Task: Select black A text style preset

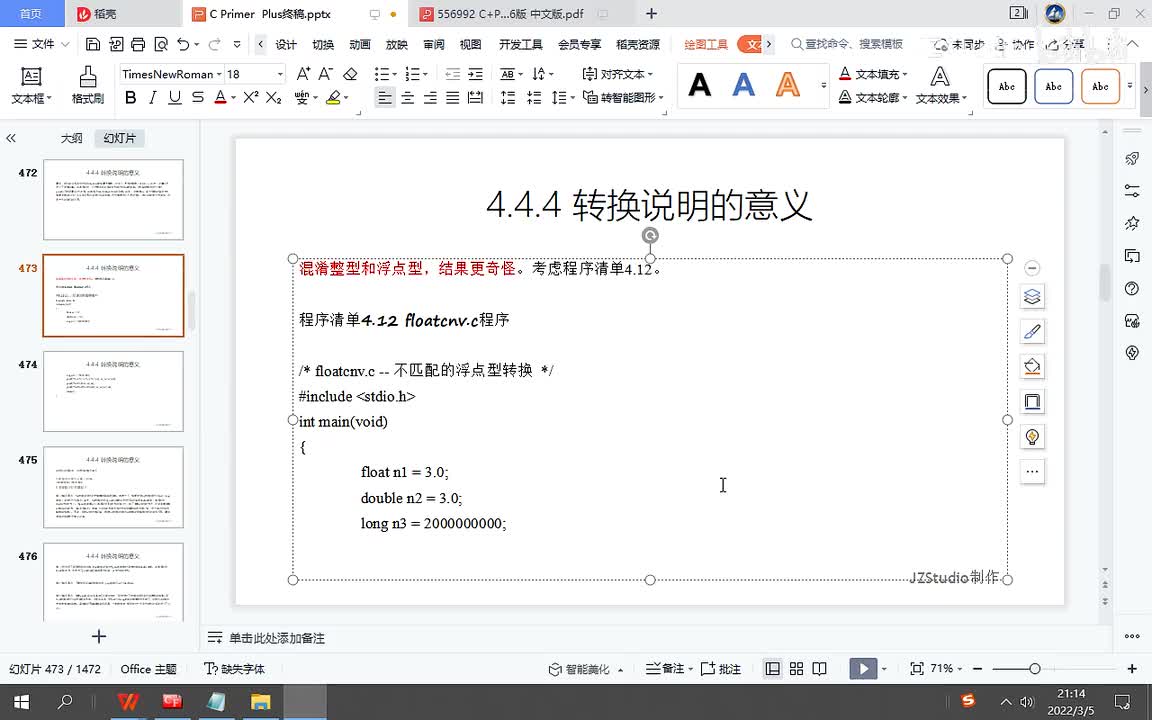Action: [x=699, y=85]
